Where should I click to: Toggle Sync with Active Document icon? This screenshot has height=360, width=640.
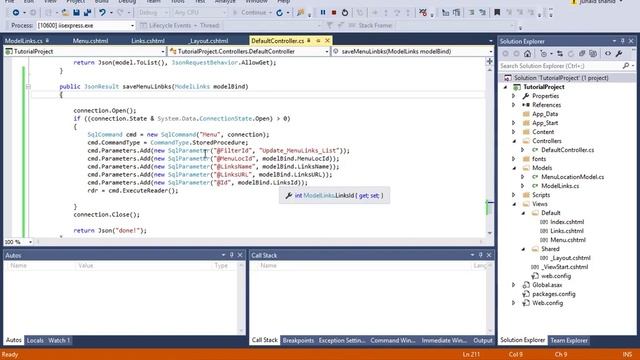click(560, 53)
